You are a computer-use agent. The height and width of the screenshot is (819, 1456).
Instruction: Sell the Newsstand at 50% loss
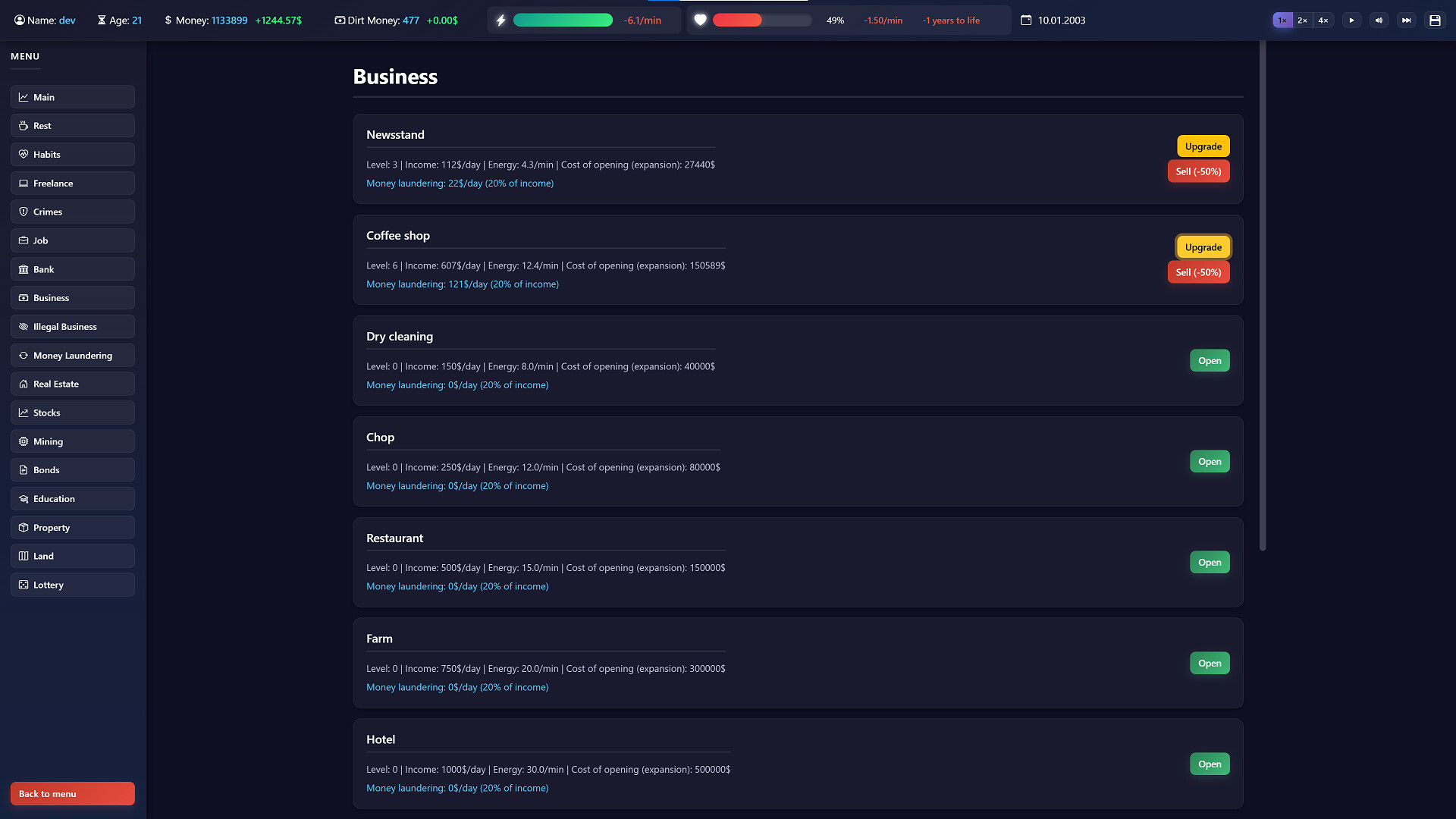[1198, 171]
